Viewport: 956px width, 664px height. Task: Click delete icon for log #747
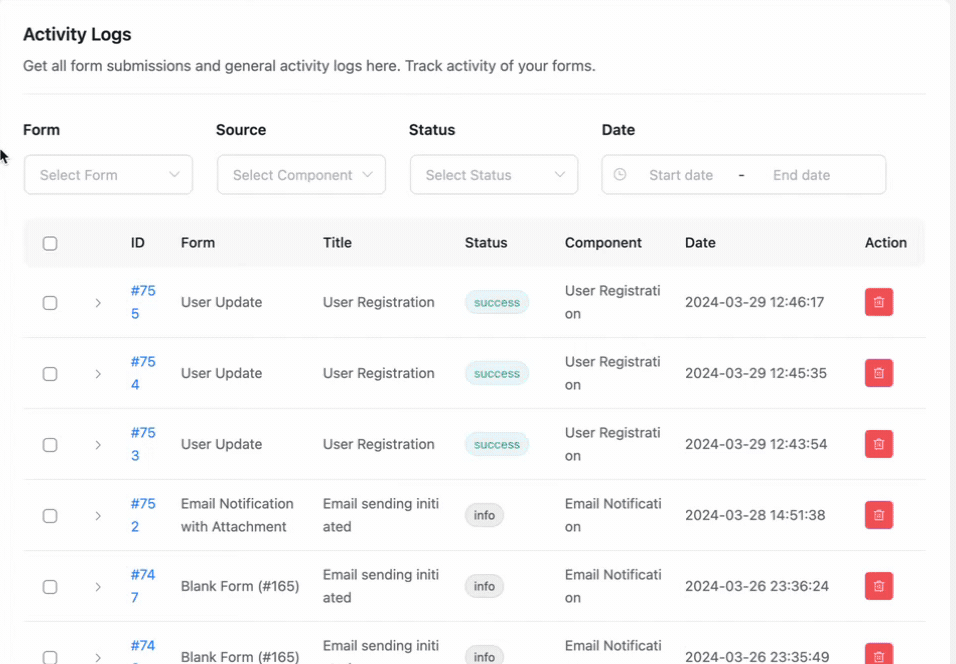click(878, 586)
